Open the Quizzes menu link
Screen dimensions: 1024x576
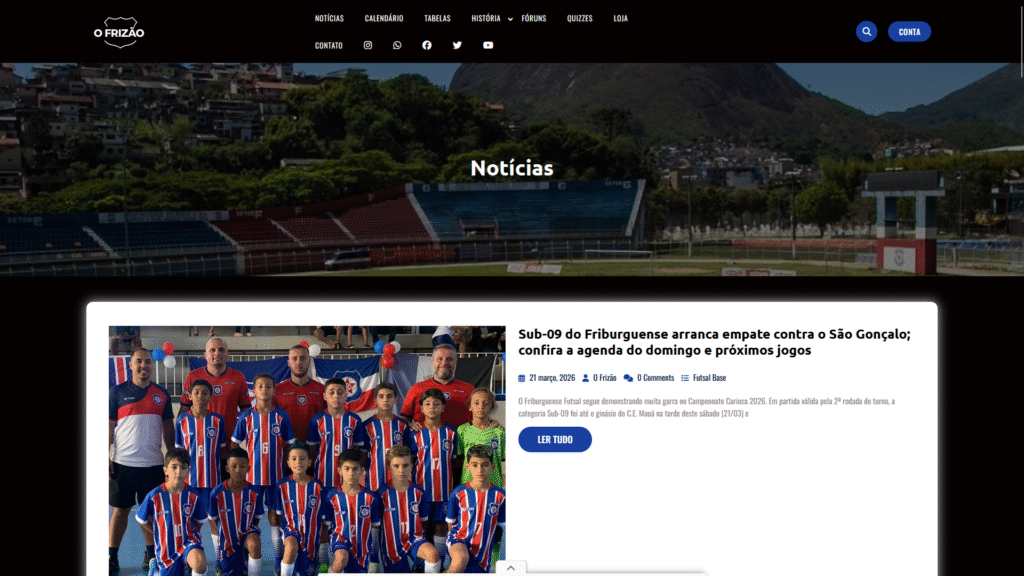(x=580, y=18)
